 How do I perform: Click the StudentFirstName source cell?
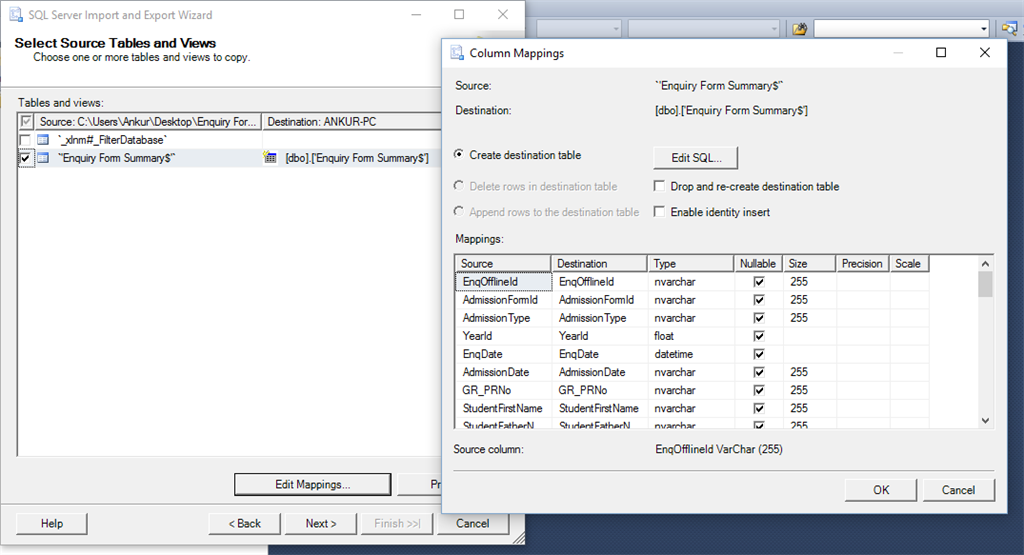pos(503,408)
